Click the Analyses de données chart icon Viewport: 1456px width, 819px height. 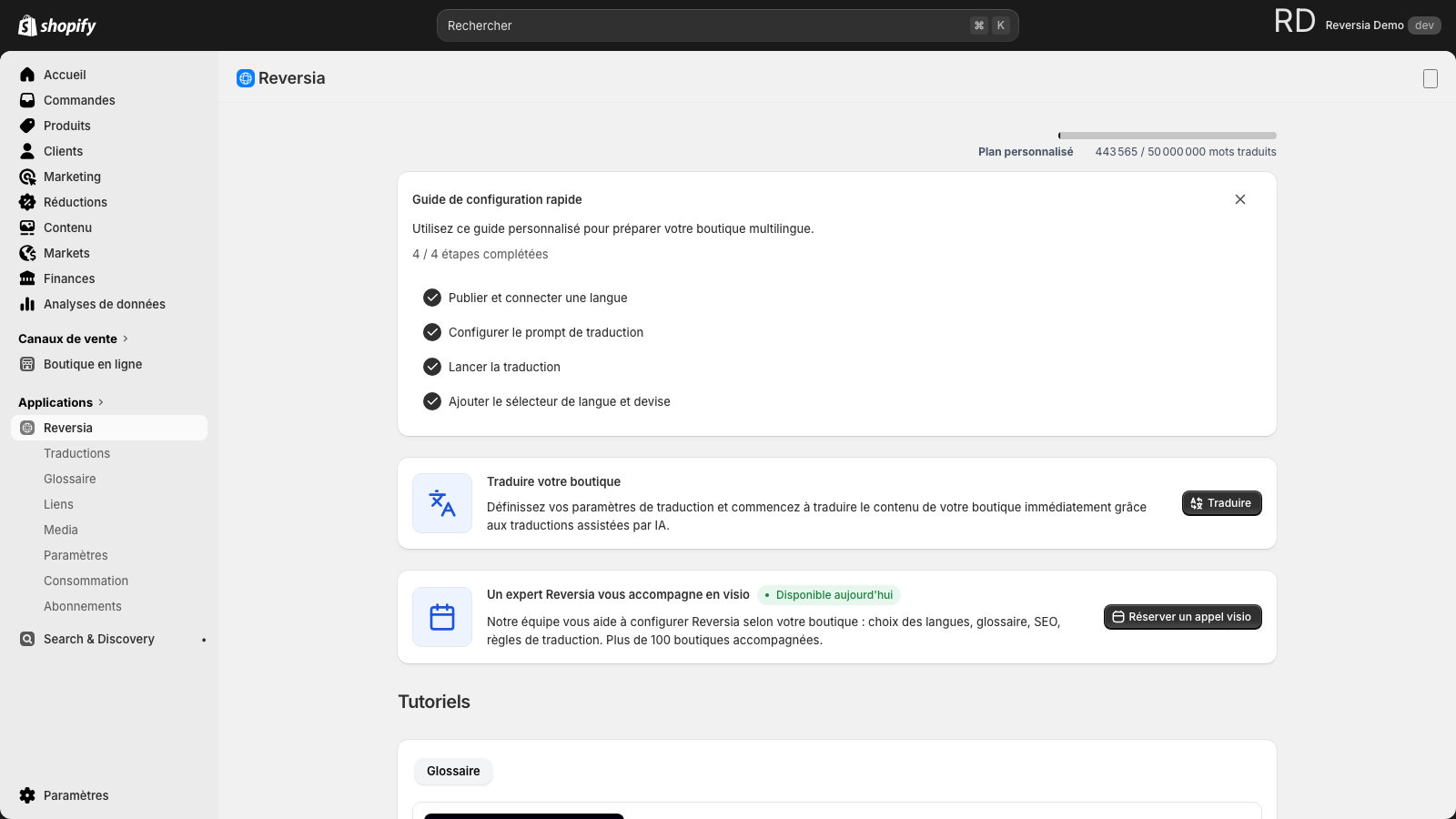coord(27,304)
